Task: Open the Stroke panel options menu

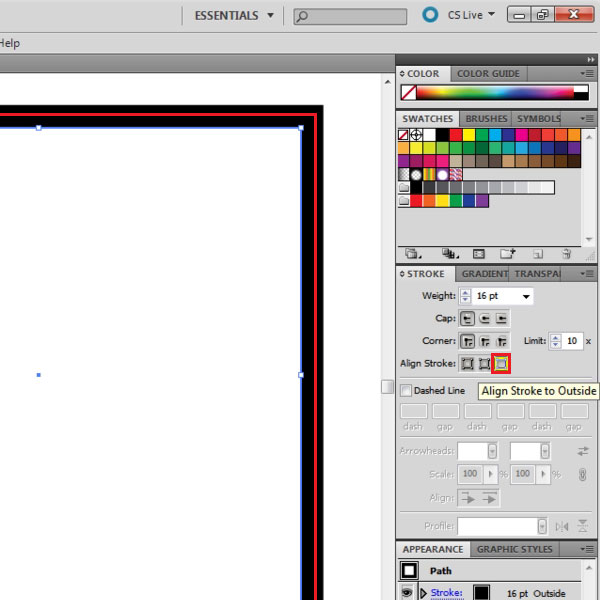Action: (587, 274)
